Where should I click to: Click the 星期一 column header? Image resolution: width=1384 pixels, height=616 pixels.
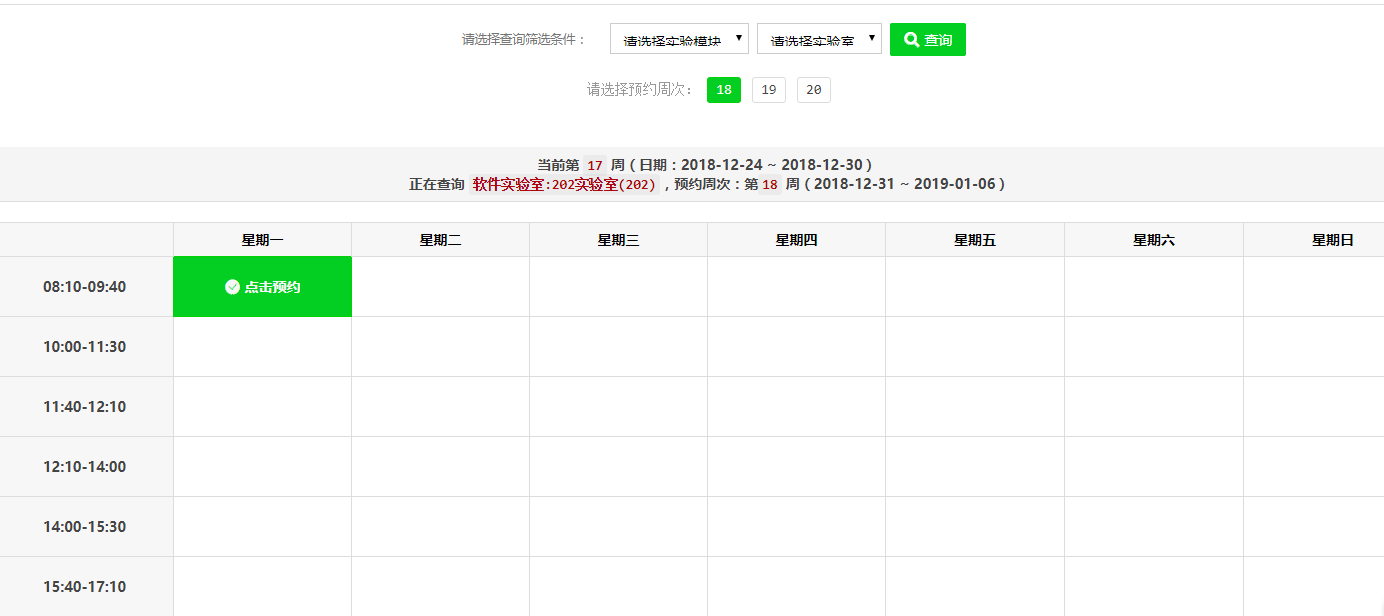click(262, 240)
